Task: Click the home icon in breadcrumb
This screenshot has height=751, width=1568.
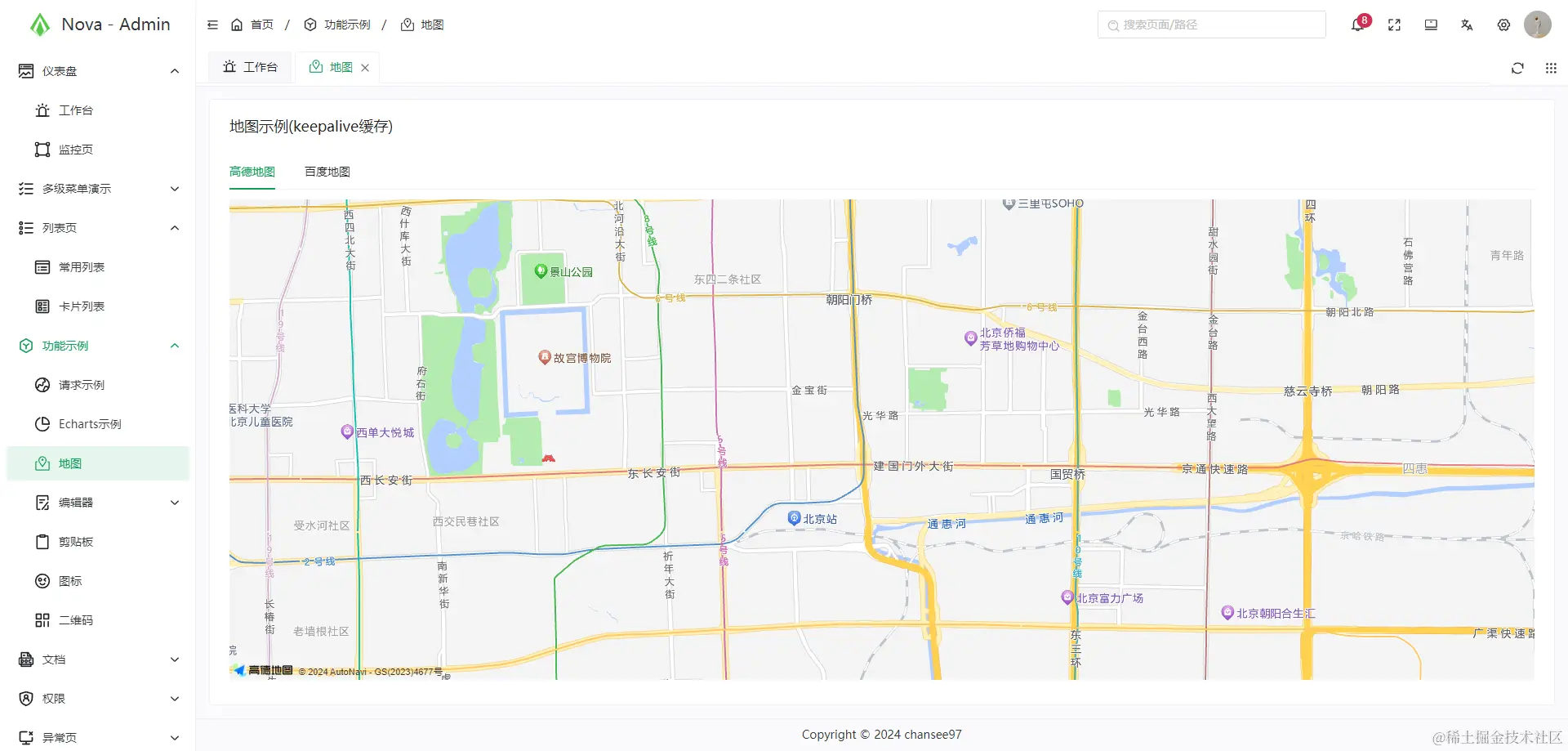Action: [237, 25]
